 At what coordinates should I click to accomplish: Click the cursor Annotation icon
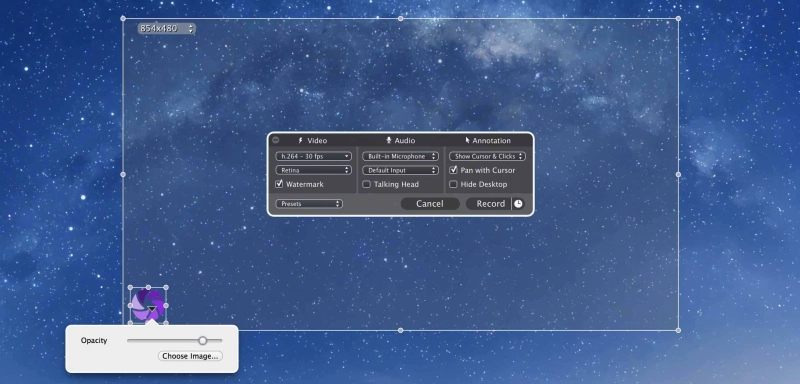(x=467, y=140)
